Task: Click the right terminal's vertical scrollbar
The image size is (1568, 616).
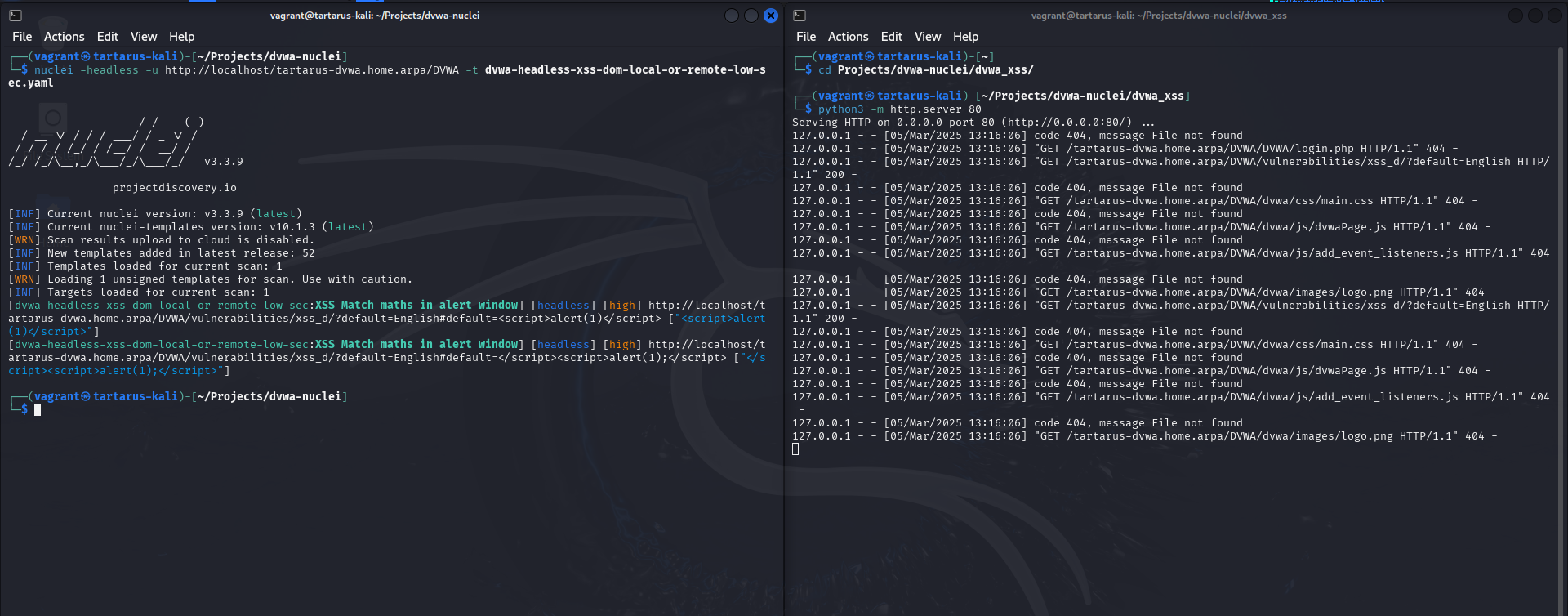Action: (x=1561, y=245)
